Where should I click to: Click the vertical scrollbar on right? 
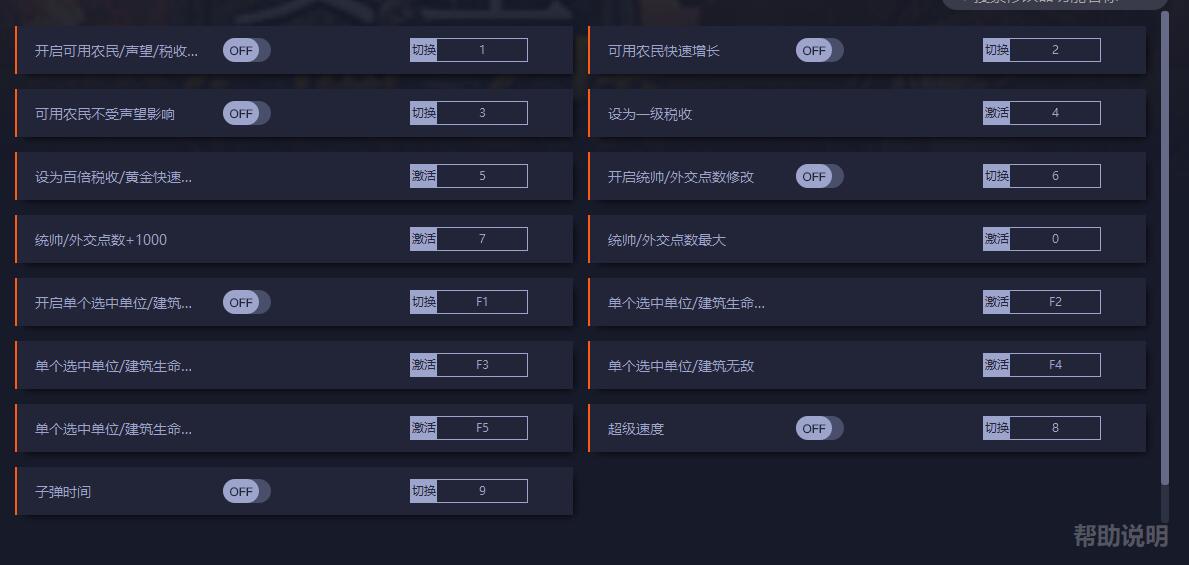click(x=1164, y=250)
